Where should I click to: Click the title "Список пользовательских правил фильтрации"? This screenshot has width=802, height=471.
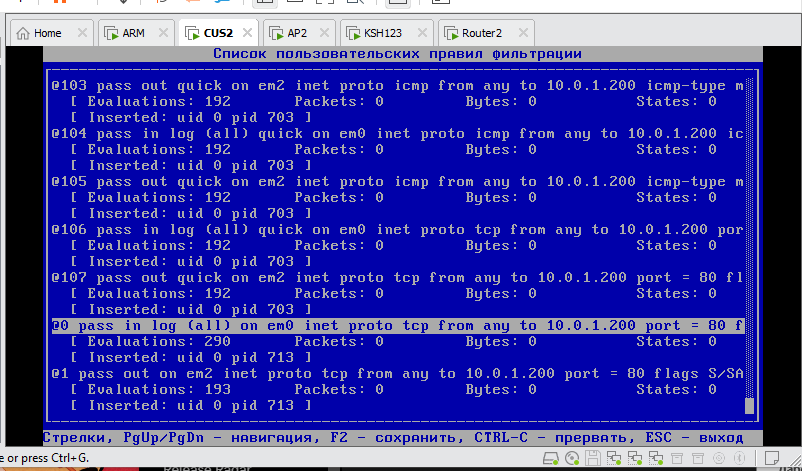(397, 54)
